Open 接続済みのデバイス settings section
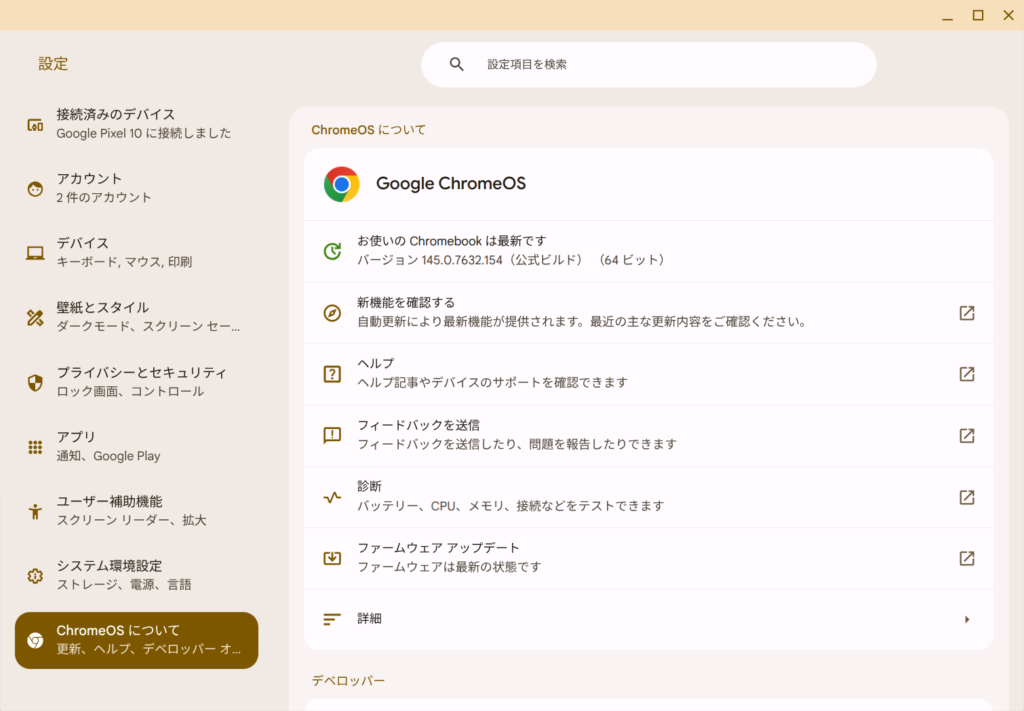This screenshot has width=1024, height=711. pyautogui.click(x=136, y=124)
